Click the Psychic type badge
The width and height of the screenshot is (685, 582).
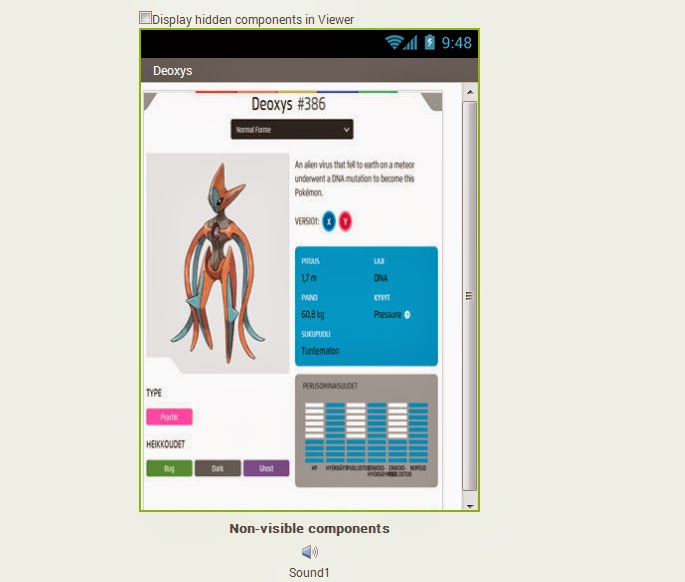[170, 417]
